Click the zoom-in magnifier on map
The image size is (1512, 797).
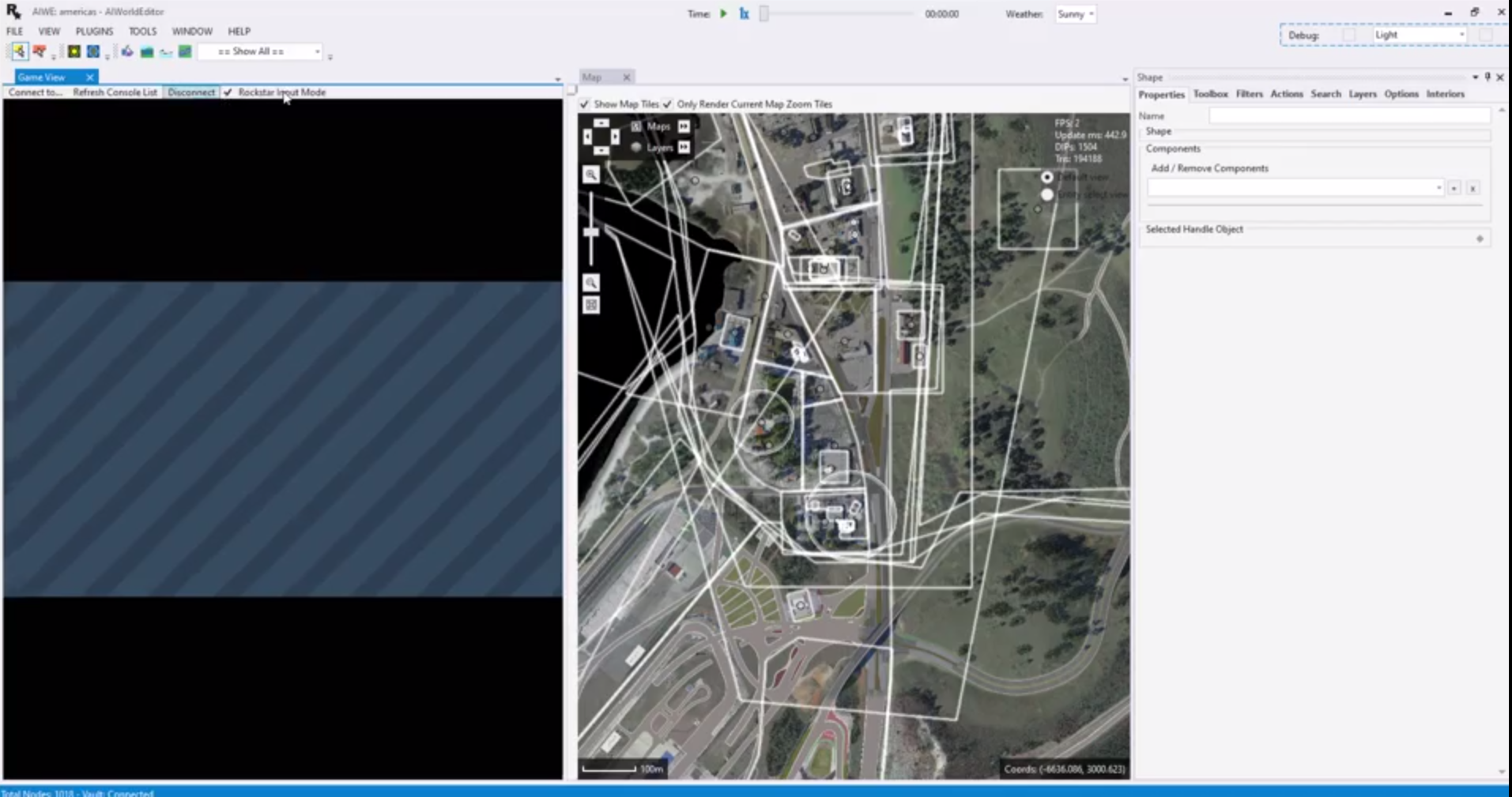591,175
